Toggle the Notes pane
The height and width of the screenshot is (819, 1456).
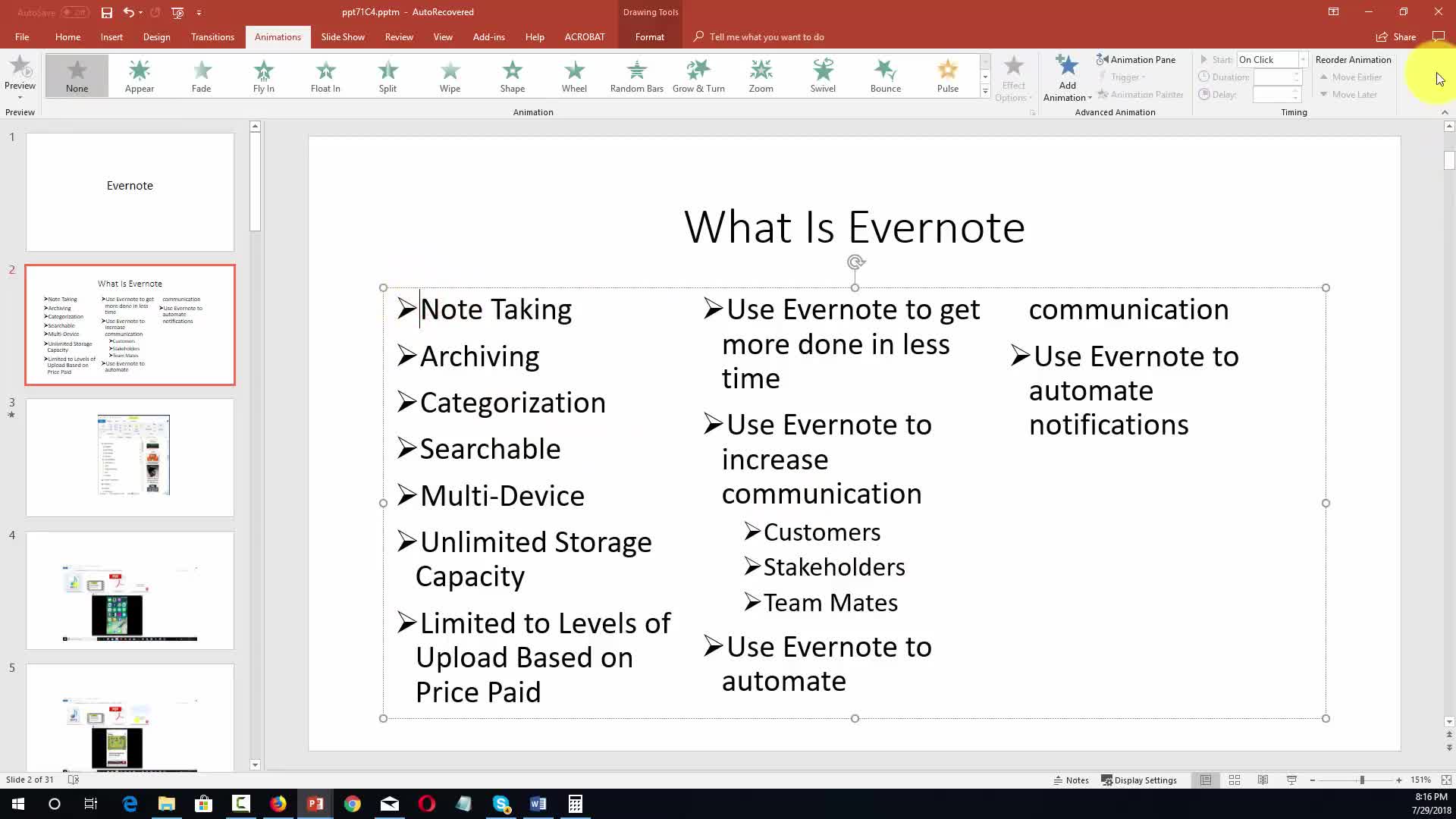(1071, 780)
